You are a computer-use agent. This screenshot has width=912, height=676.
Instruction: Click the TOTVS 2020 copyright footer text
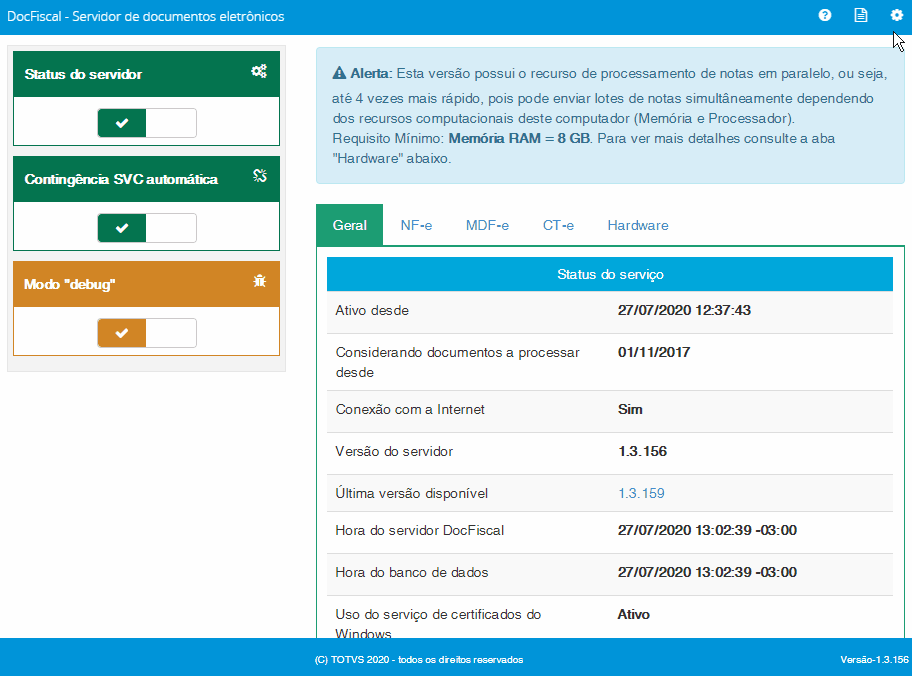(419, 660)
